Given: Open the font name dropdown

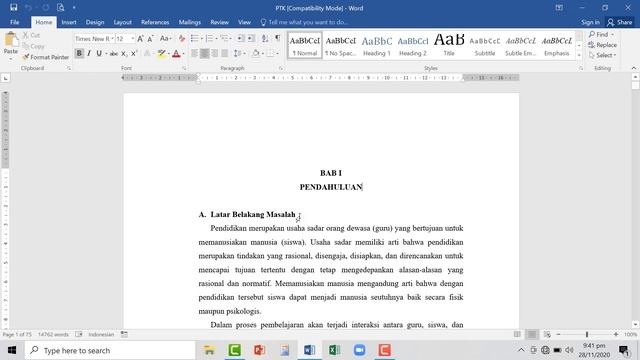Looking at the screenshot, I should (112, 39).
